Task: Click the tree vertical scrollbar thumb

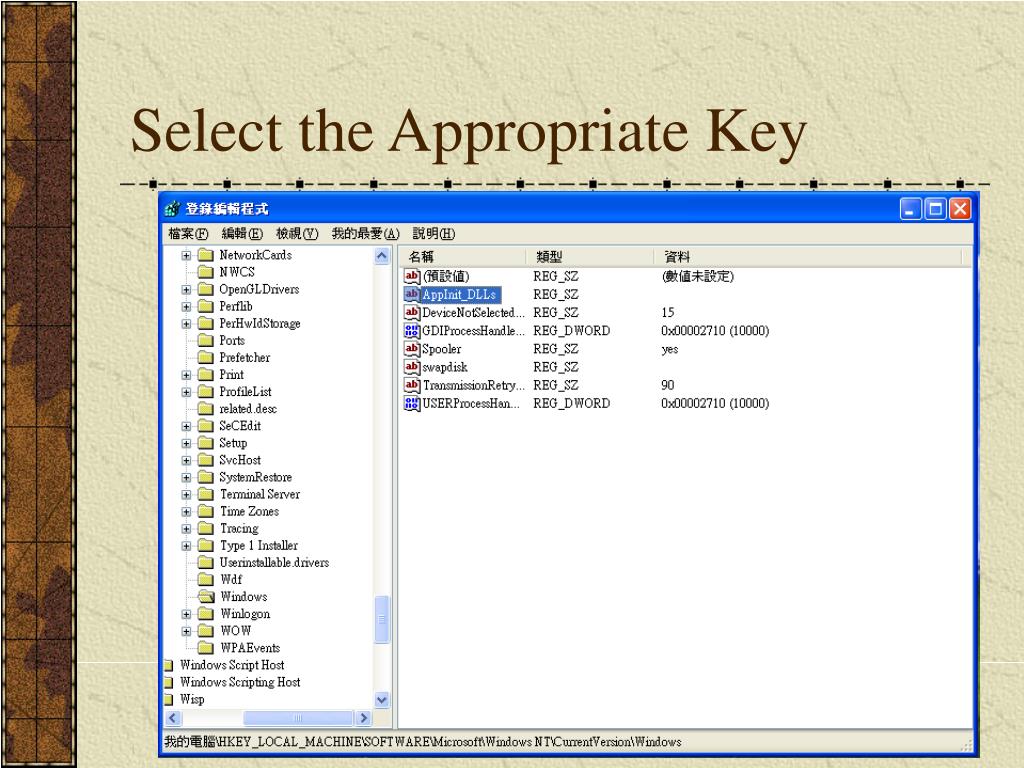Action: click(382, 620)
